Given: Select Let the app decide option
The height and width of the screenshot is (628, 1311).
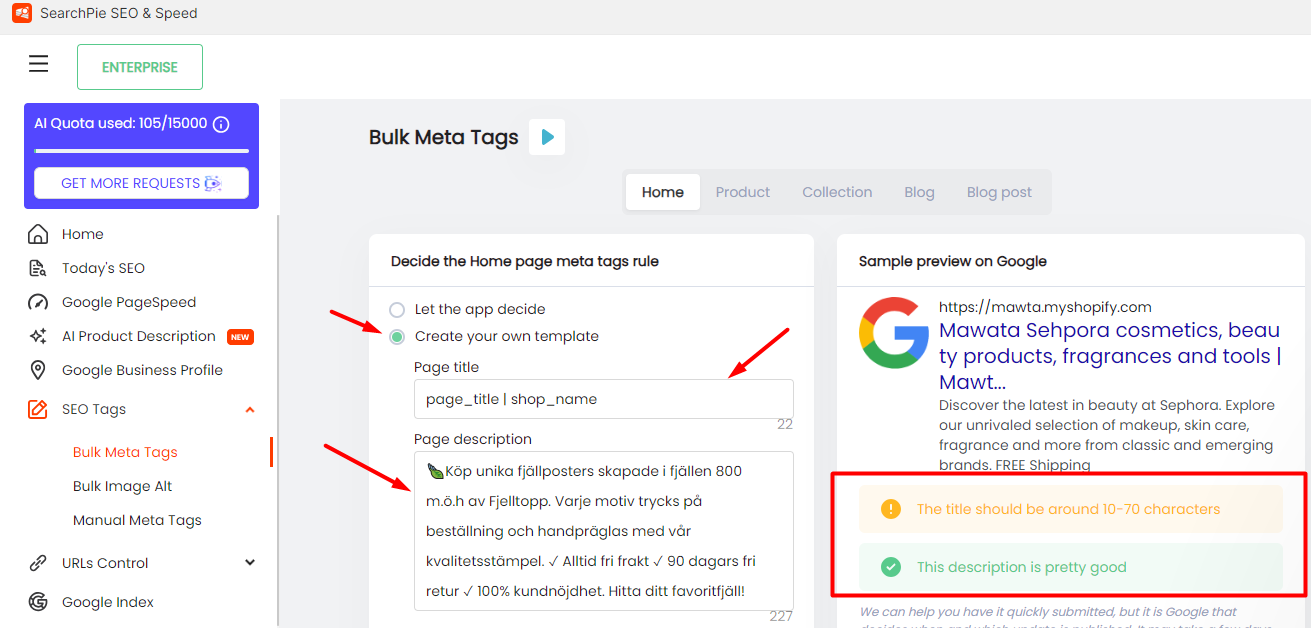Looking at the screenshot, I should click(x=397, y=309).
